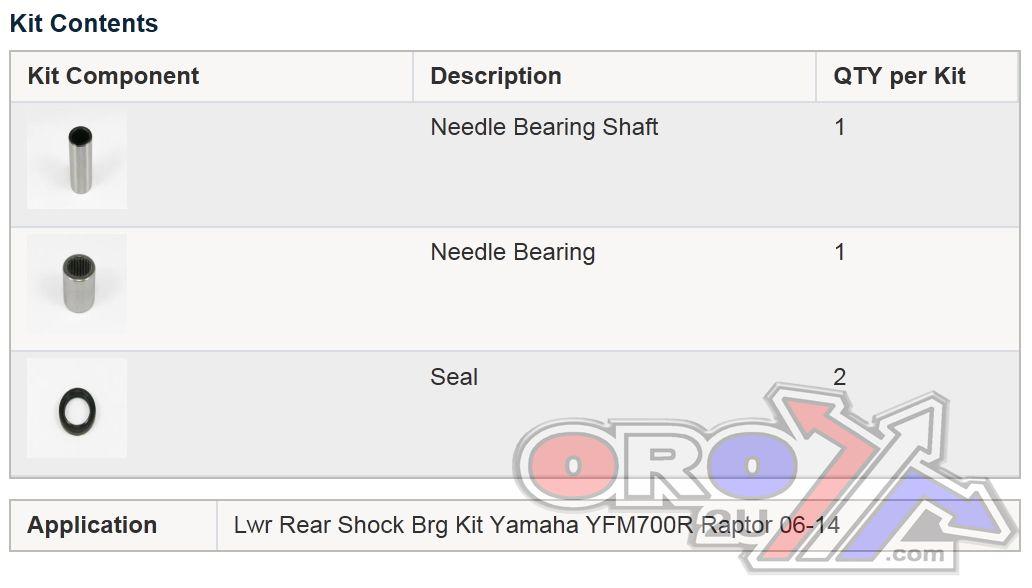
Task: Click the QTY per Kit column header
Action: (x=899, y=76)
